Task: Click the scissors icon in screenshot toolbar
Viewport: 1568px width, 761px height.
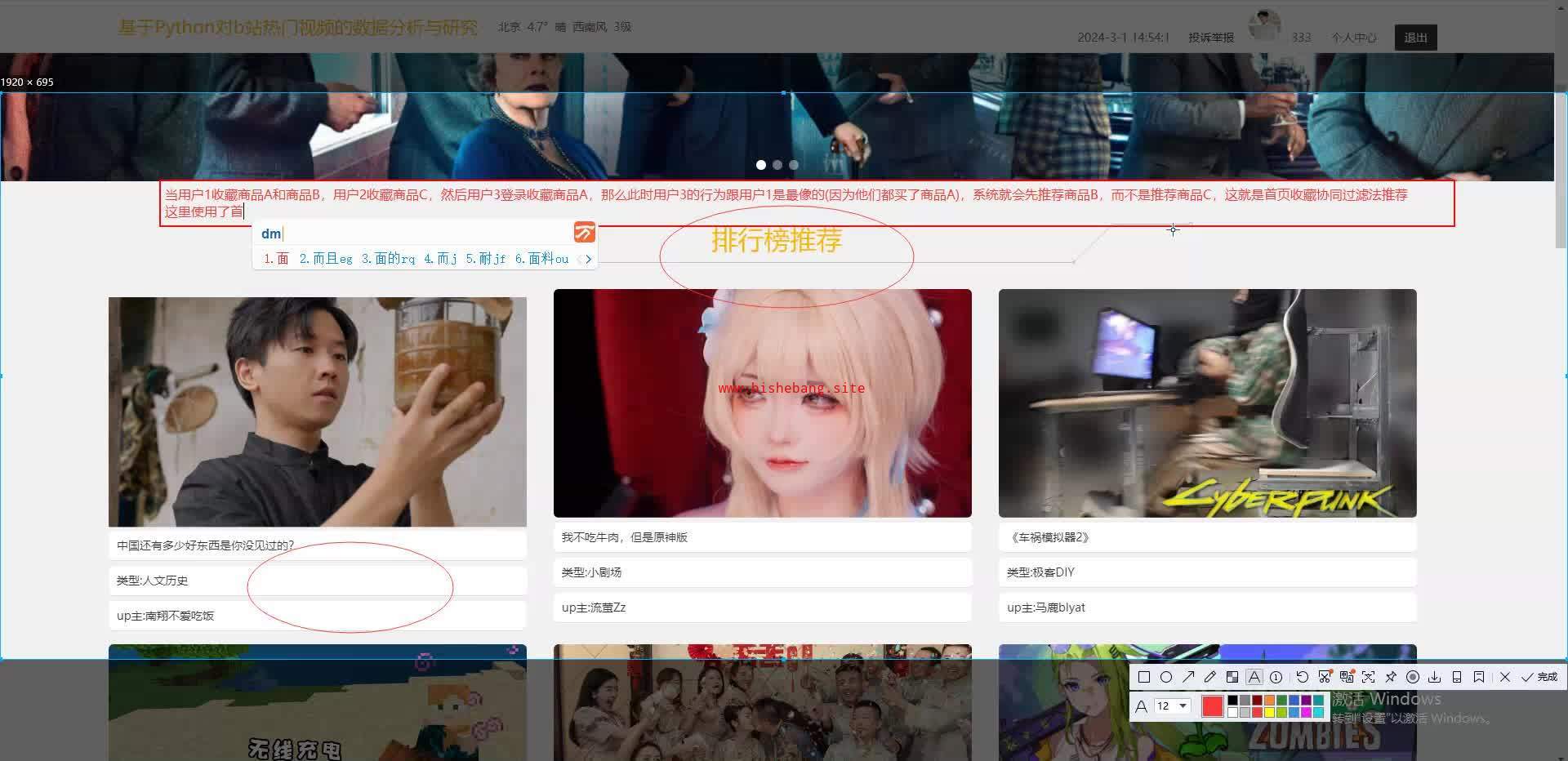Action: pyautogui.click(x=1325, y=677)
